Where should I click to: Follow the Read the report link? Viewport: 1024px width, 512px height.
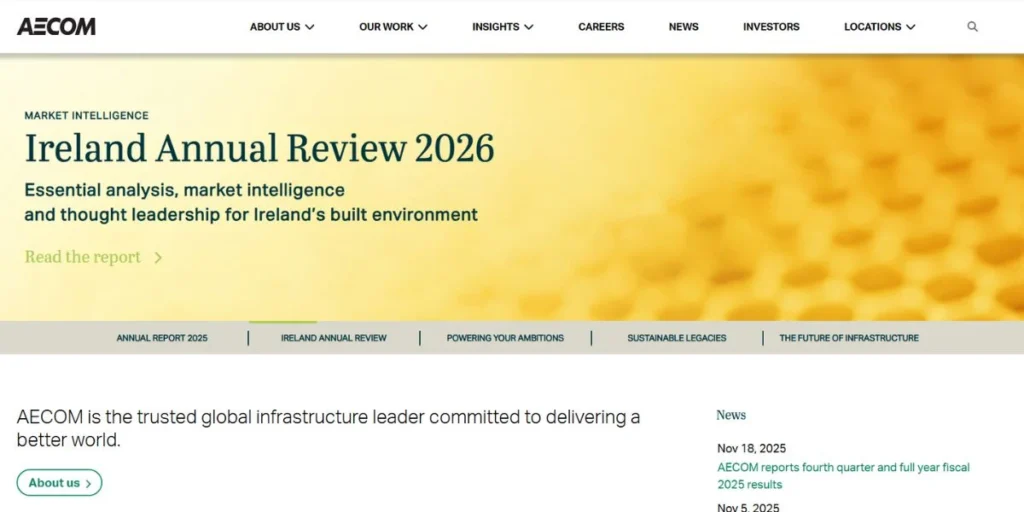tap(93, 257)
